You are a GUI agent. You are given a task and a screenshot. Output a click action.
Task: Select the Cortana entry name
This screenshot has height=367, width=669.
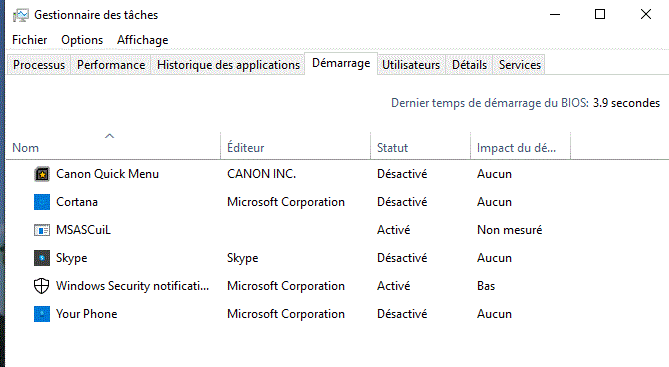[x=77, y=202]
